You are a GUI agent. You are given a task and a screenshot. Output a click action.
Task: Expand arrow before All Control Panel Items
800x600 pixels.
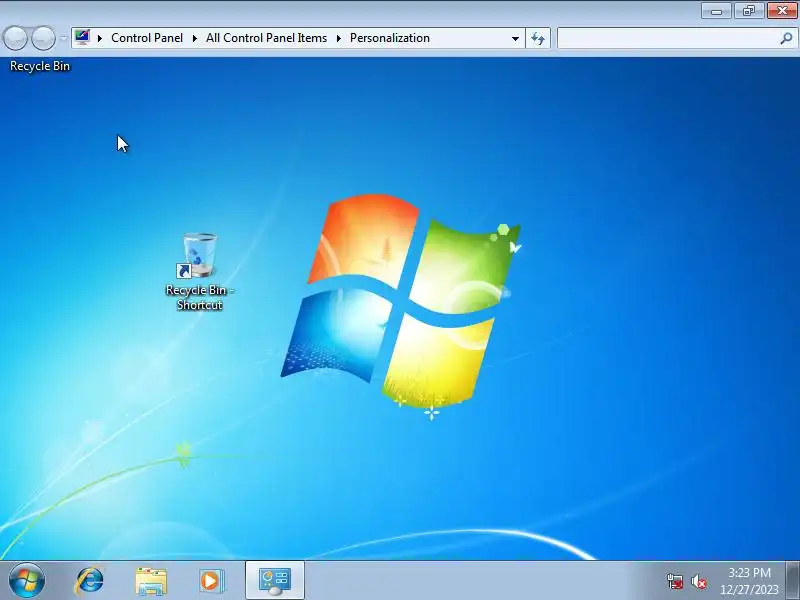click(x=194, y=38)
